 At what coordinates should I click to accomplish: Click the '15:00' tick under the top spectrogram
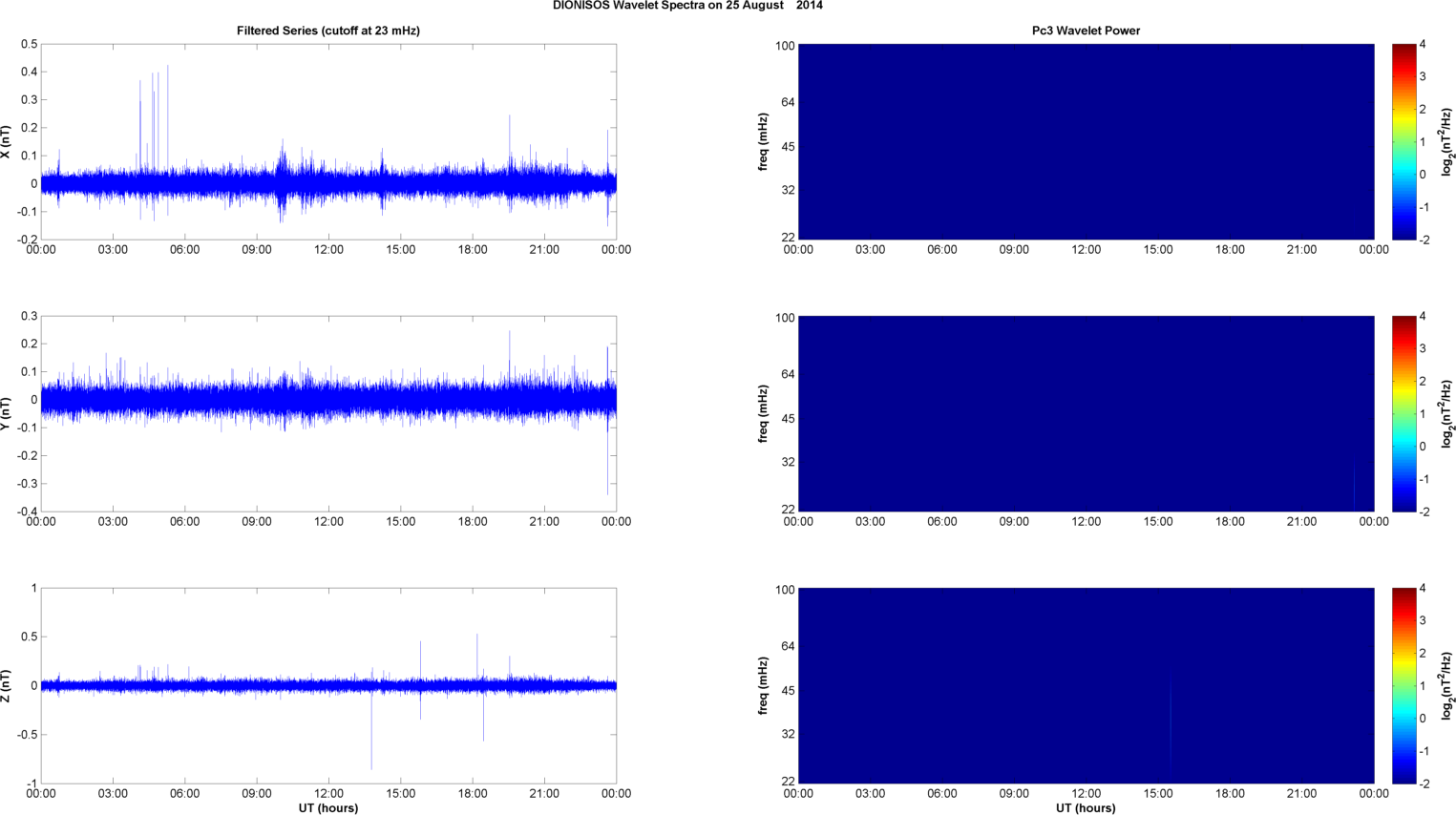[1158, 250]
